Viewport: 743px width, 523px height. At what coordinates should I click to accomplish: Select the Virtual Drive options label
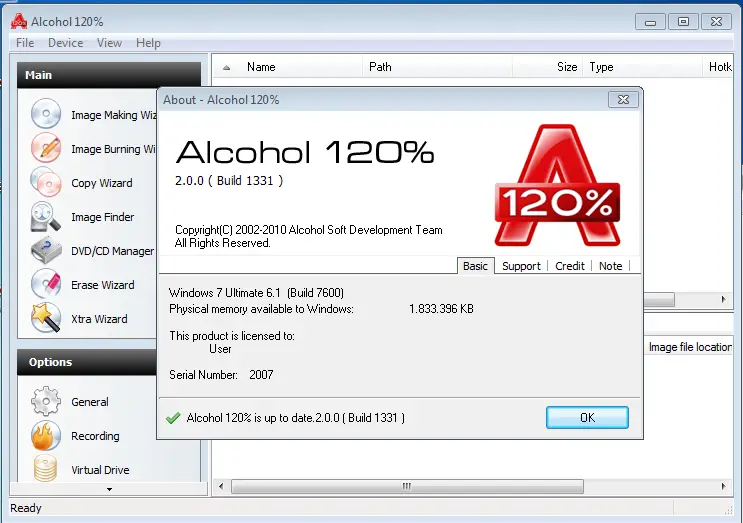click(x=100, y=470)
